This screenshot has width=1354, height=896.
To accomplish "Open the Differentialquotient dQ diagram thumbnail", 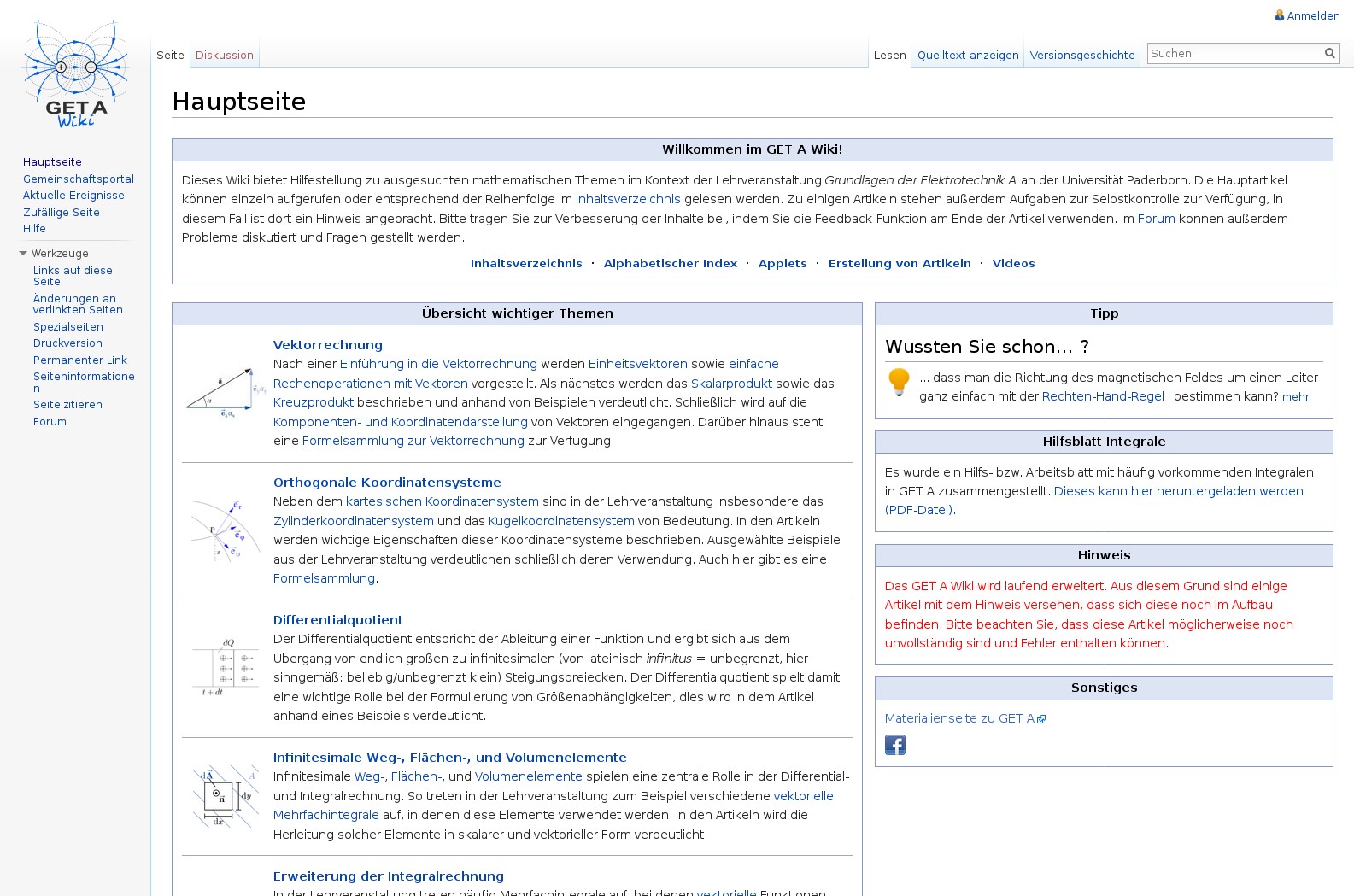I will pos(226,668).
